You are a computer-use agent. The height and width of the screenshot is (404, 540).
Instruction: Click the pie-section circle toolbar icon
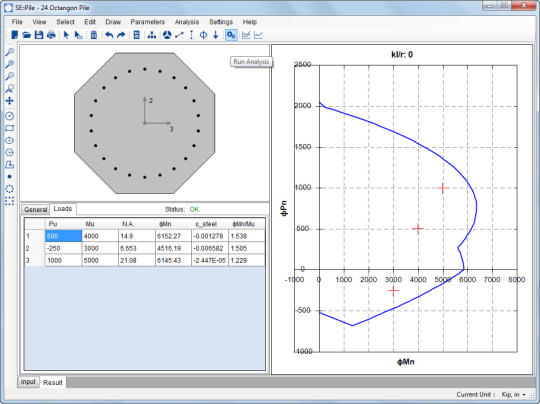tap(167, 35)
